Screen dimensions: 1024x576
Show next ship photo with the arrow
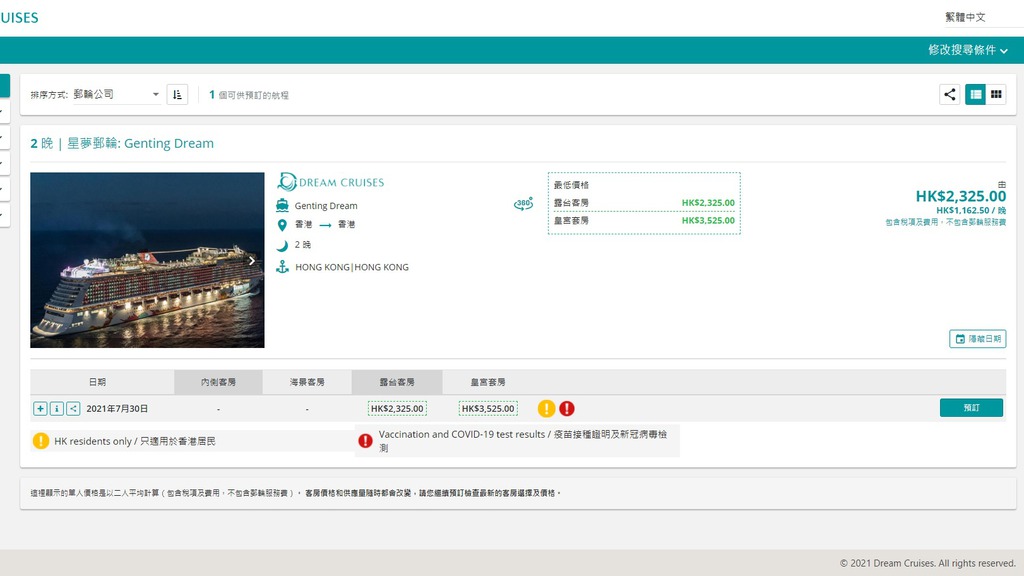pos(252,261)
